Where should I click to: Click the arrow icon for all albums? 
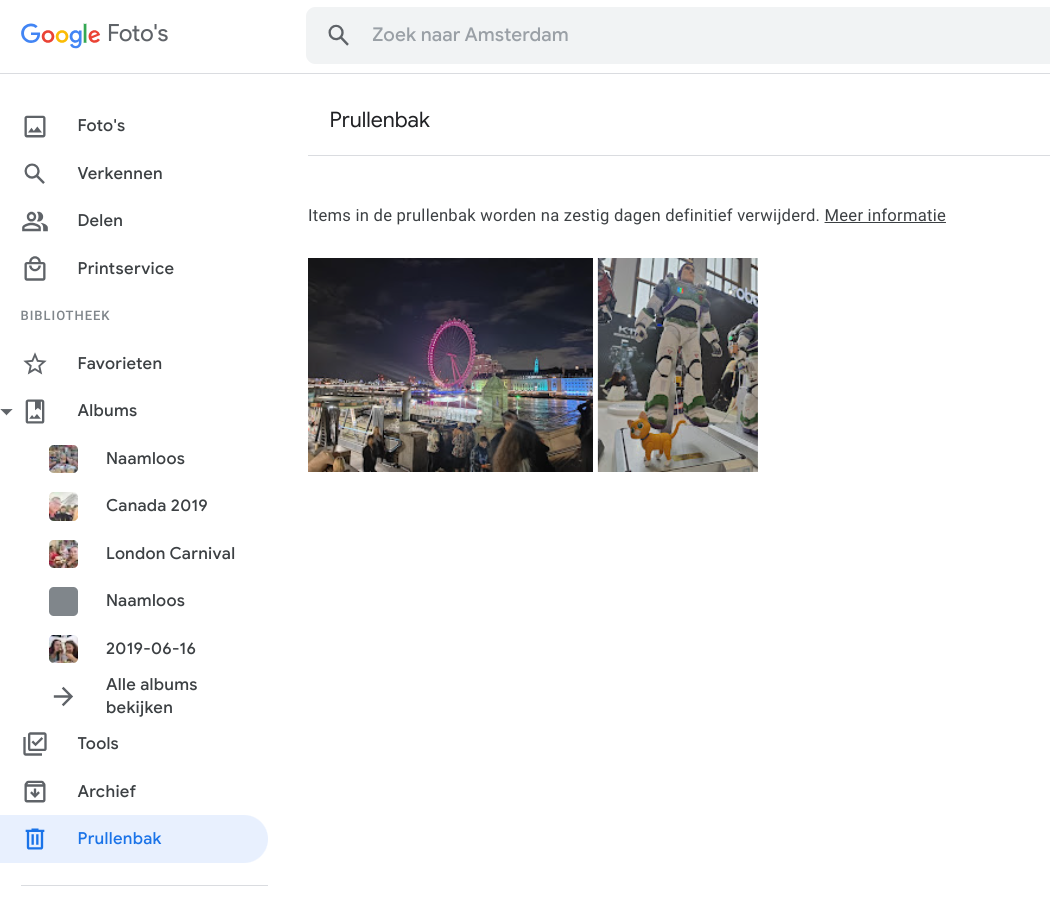click(64, 697)
